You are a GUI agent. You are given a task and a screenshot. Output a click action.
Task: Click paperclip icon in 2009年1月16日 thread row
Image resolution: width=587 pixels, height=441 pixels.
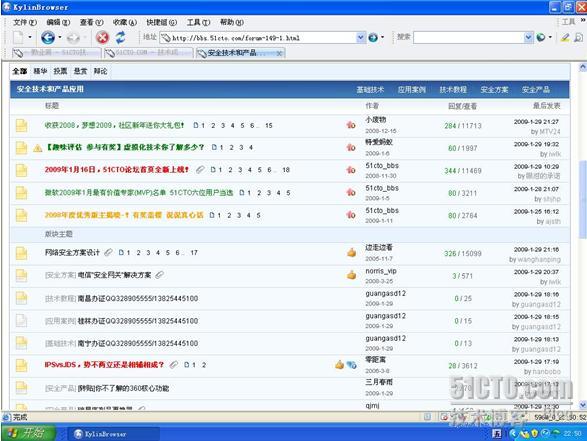(200, 170)
